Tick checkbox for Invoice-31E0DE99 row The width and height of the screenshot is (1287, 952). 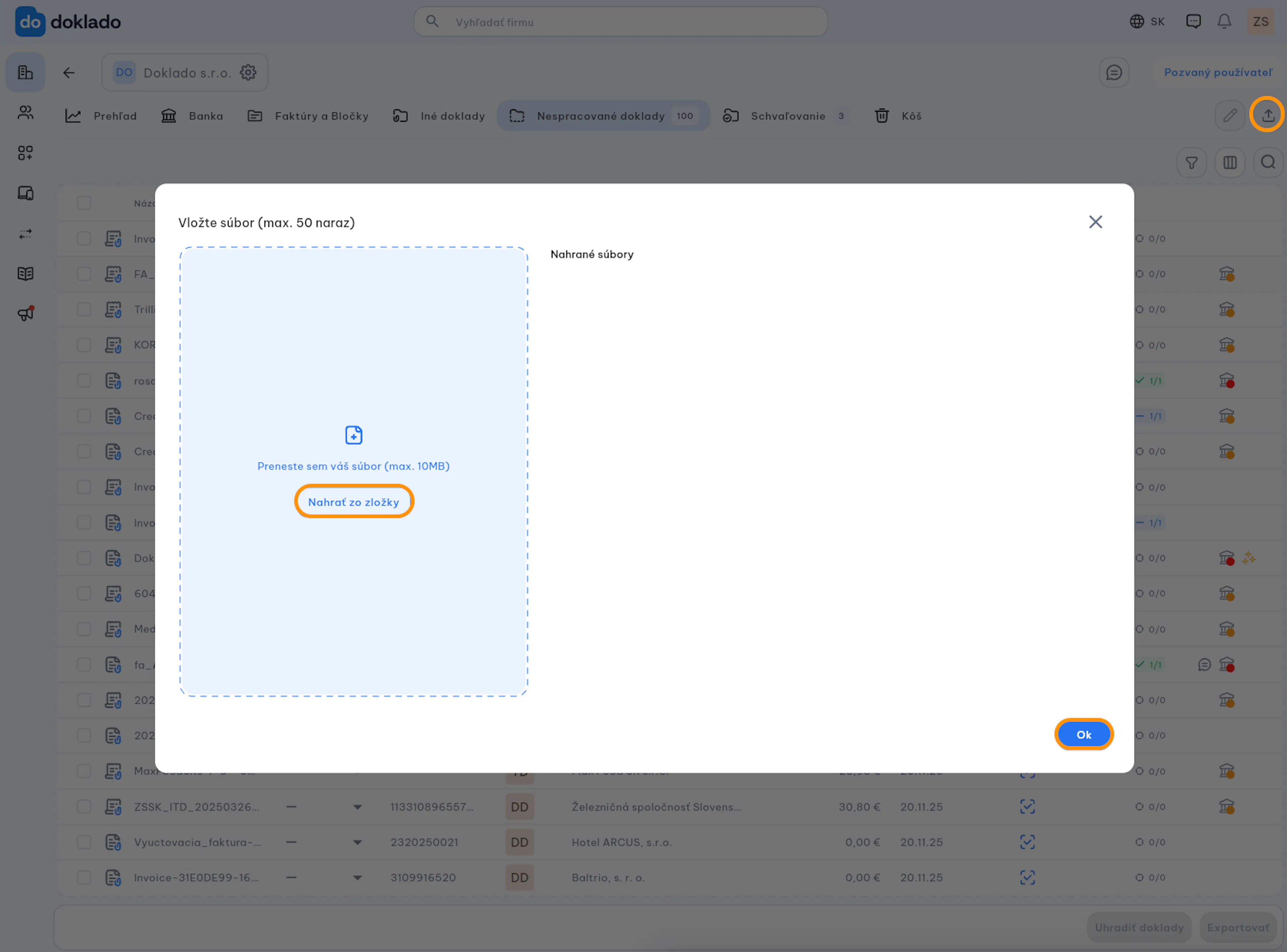tap(84, 878)
